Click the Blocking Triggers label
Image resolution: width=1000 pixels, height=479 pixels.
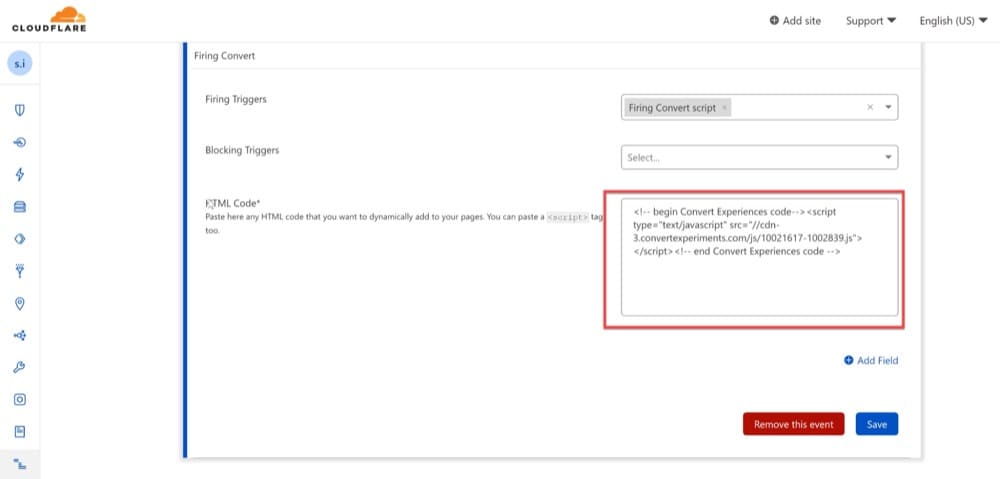[x=242, y=151]
